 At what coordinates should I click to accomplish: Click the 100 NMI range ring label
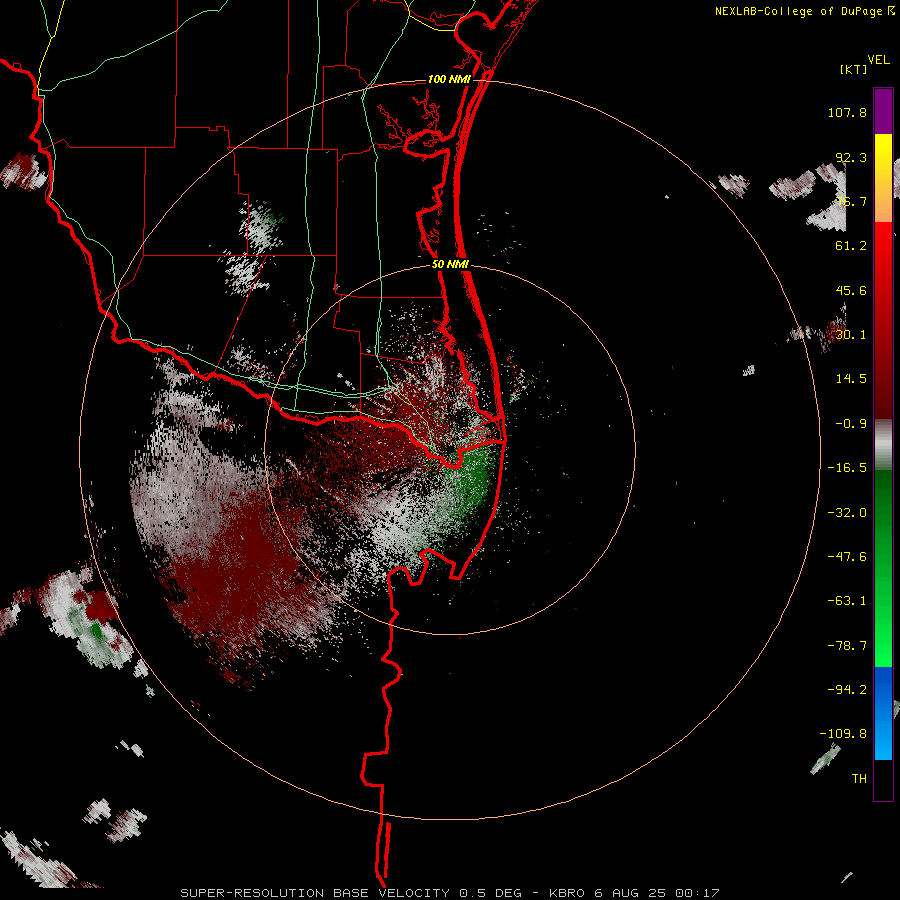[x=449, y=79]
